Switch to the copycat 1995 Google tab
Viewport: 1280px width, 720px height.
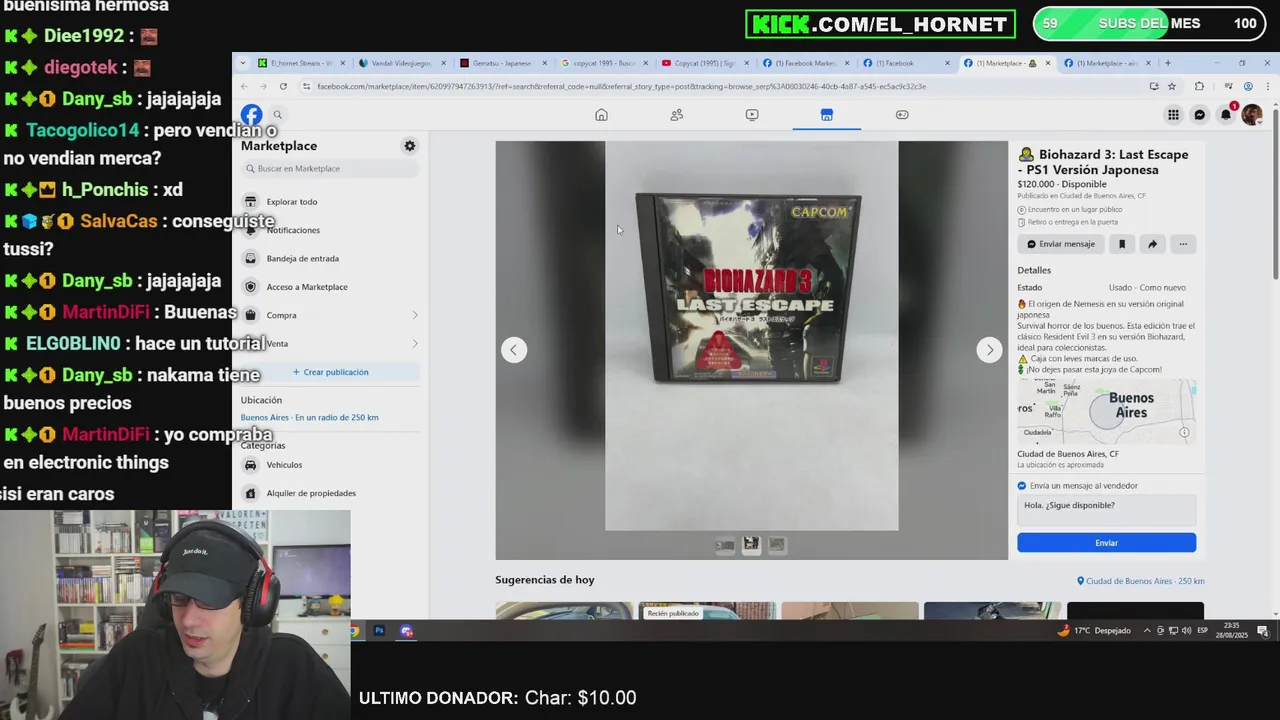[x=604, y=63]
